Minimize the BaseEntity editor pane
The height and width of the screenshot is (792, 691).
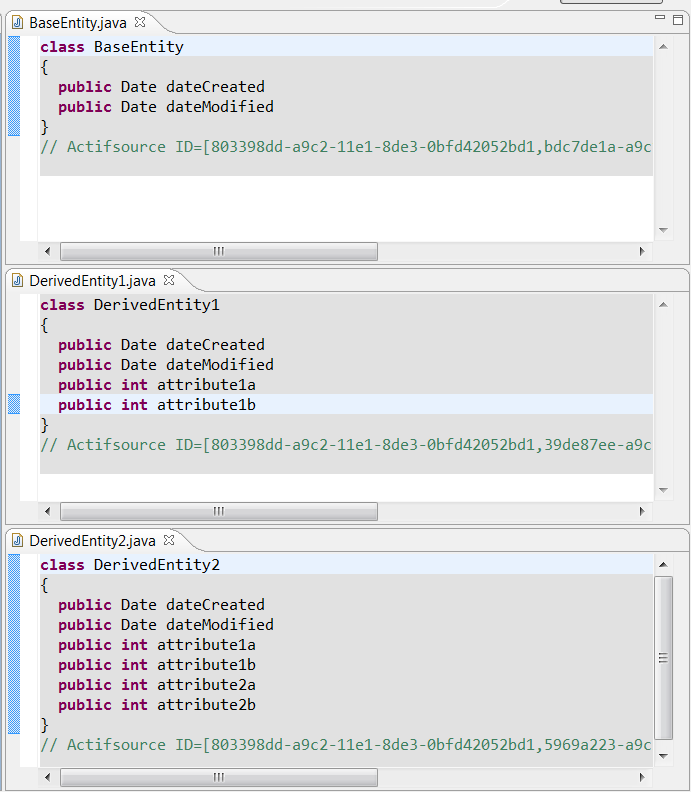[660, 18]
